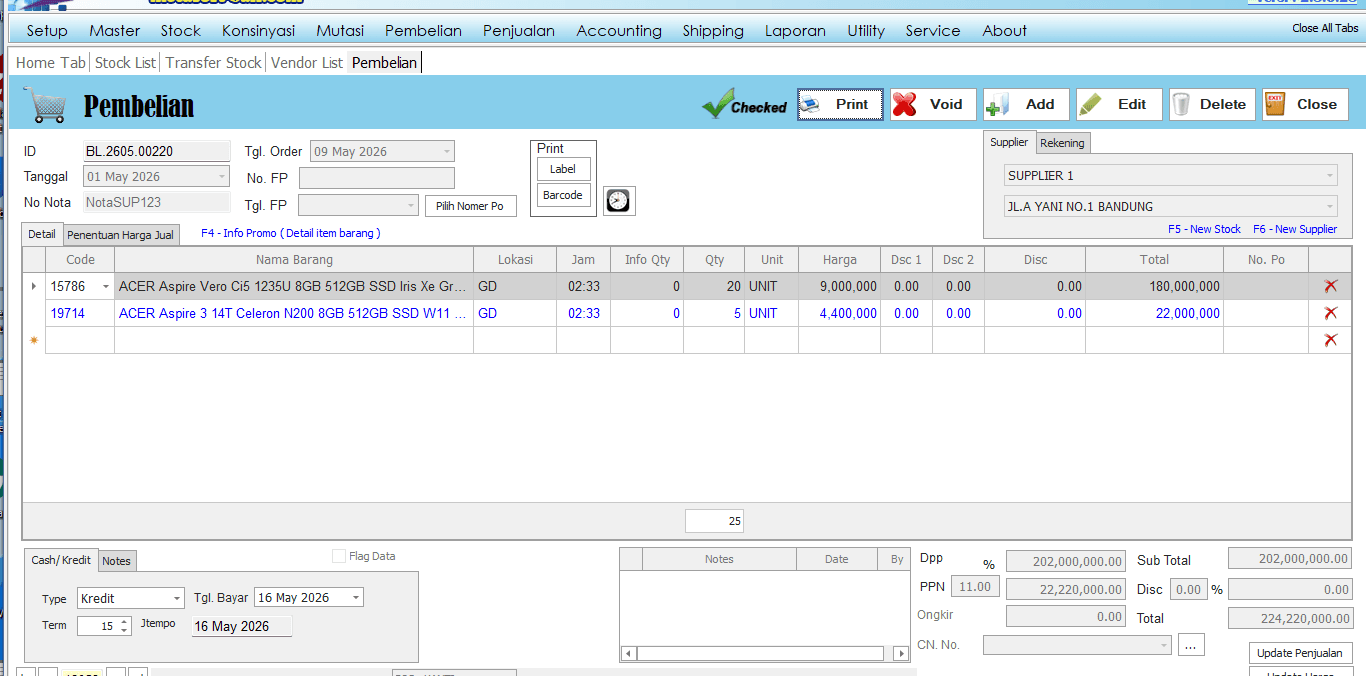Open the Utility menu
This screenshot has height=676, width=1366.
(866, 31)
